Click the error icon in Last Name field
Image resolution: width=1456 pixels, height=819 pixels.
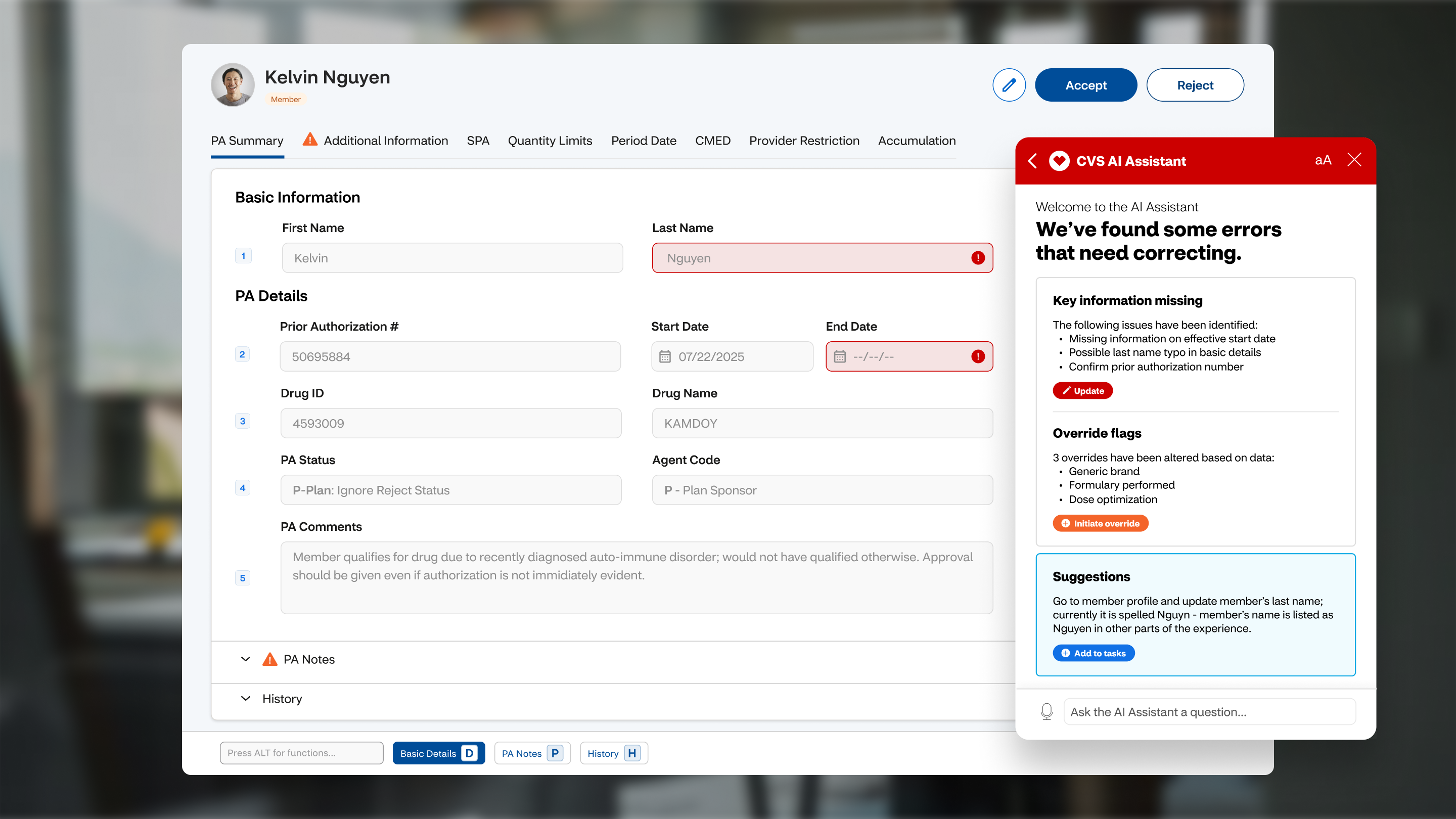tap(978, 258)
